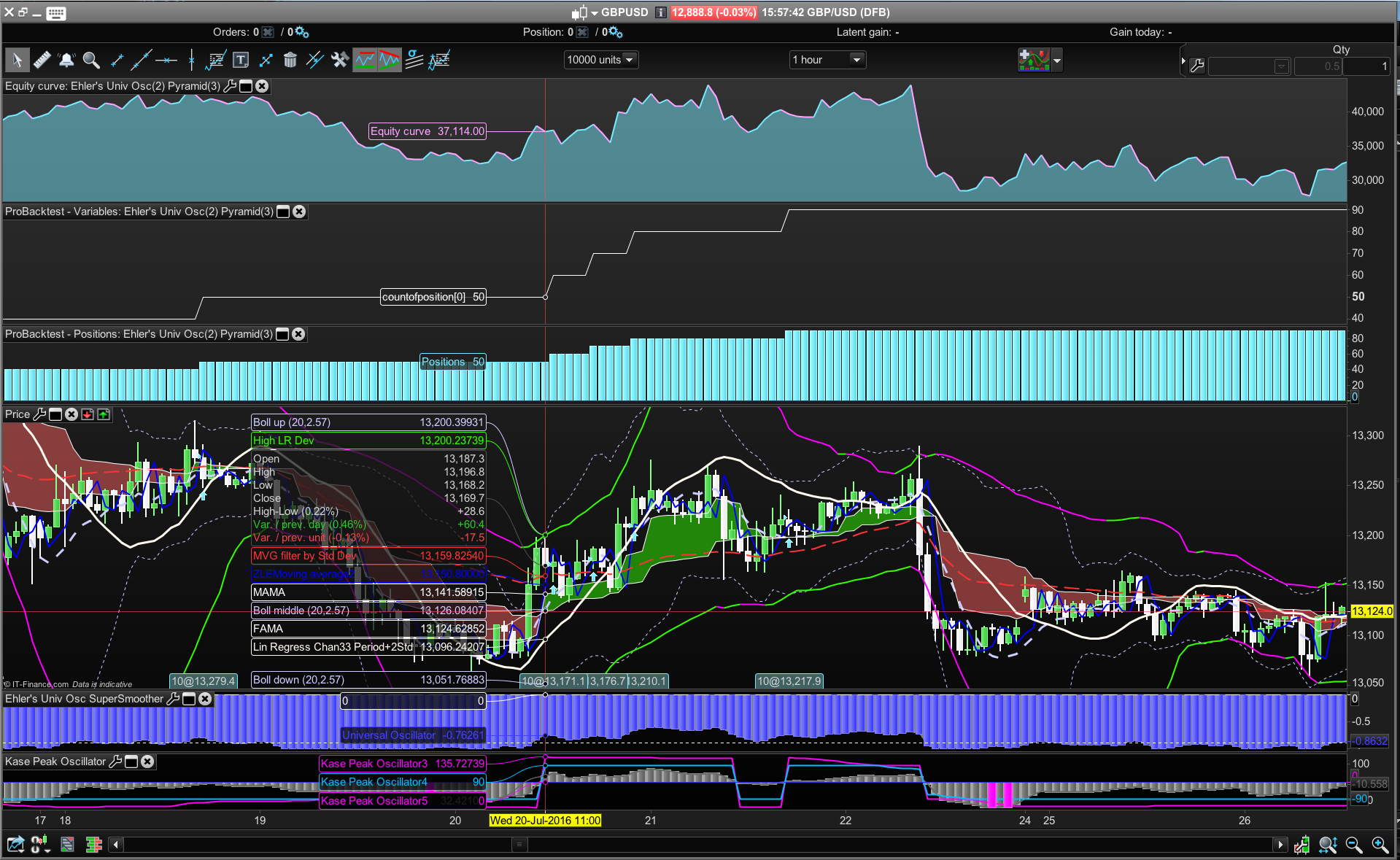Select the ruler measurement tool
This screenshot has height=860, width=1400.
[42, 60]
